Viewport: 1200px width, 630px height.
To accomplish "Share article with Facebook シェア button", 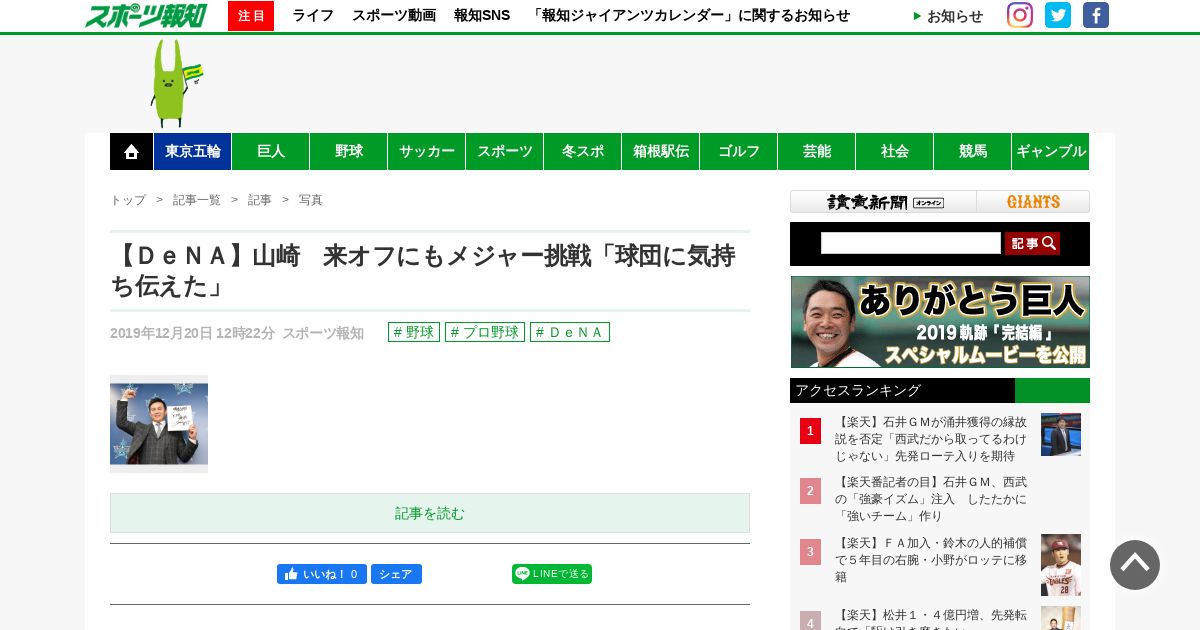I will (396, 574).
